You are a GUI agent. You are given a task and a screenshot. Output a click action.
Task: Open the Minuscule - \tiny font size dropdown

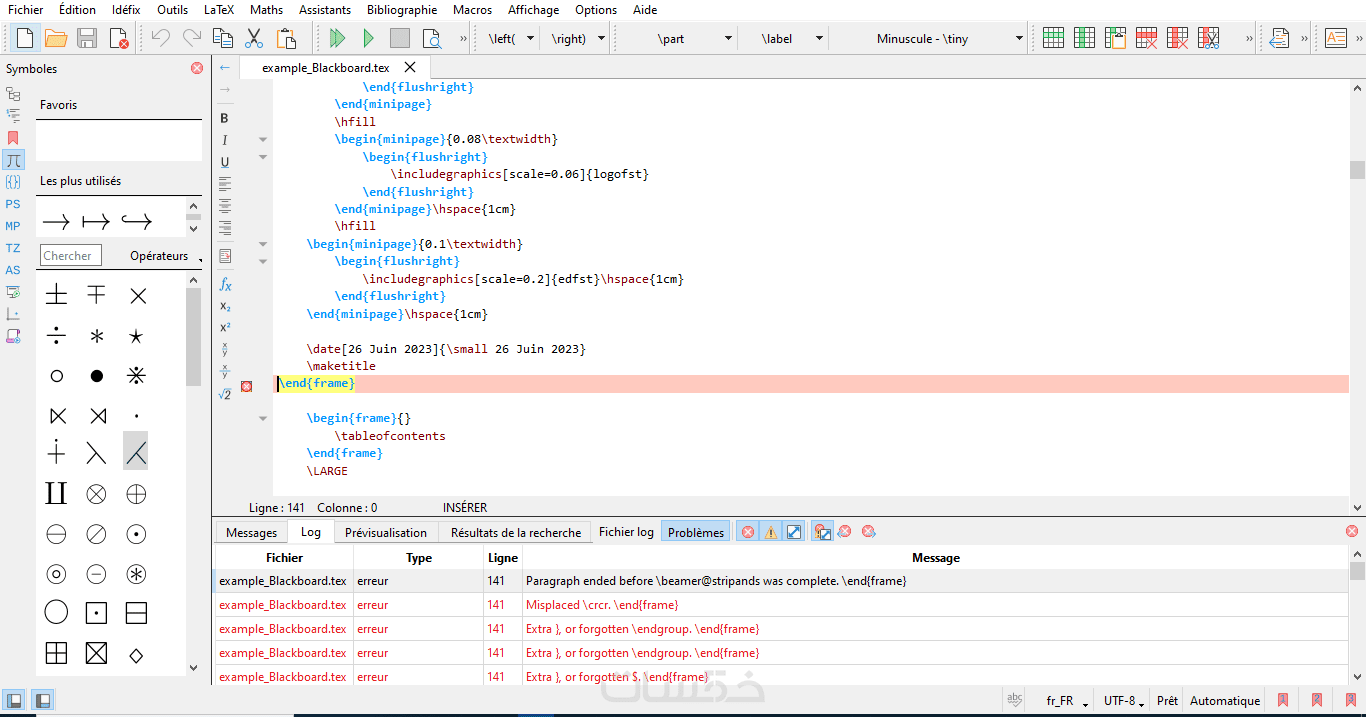pyautogui.click(x=1019, y=39)
